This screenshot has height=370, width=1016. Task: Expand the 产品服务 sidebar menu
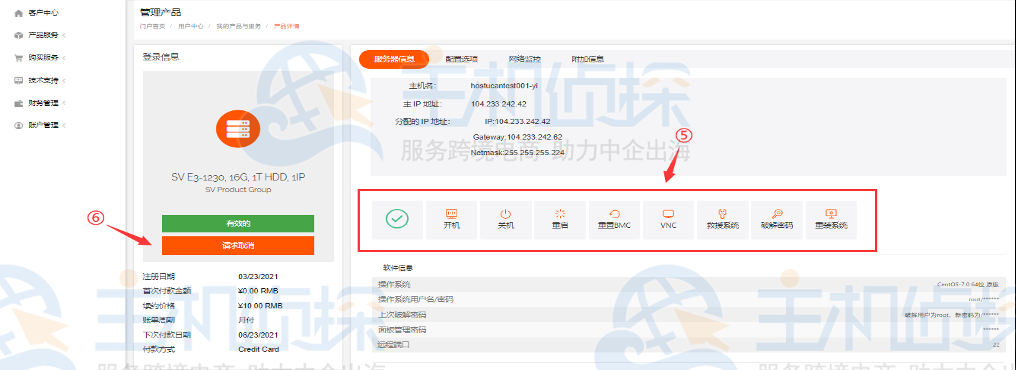click(43, 35)
